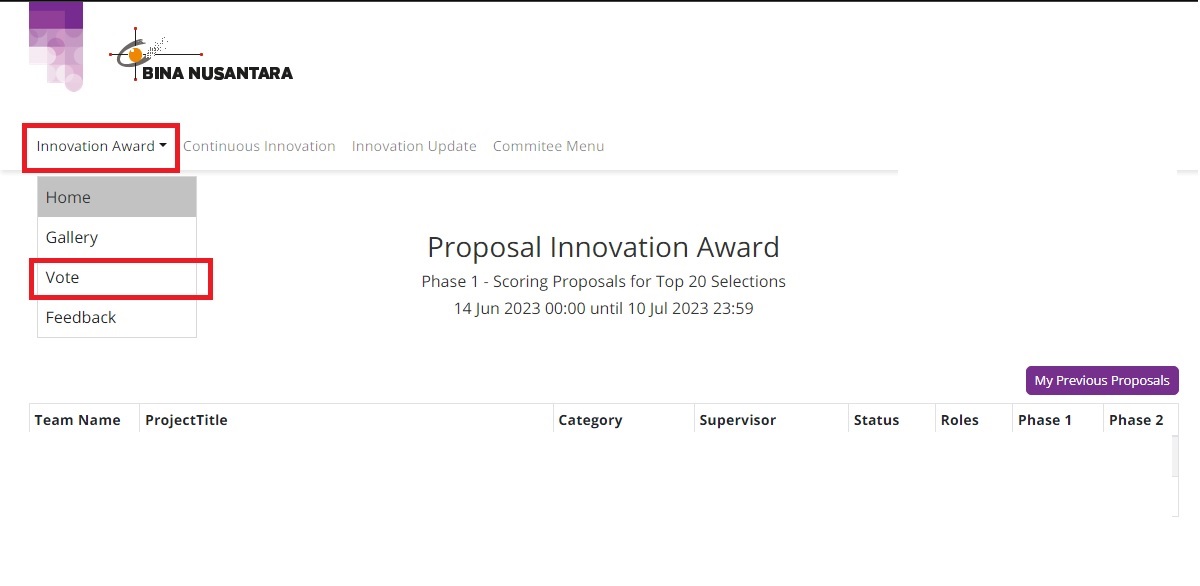Sort by the Team Name column header
This screenshot has width=1200, height=586.
pos(78,420)
